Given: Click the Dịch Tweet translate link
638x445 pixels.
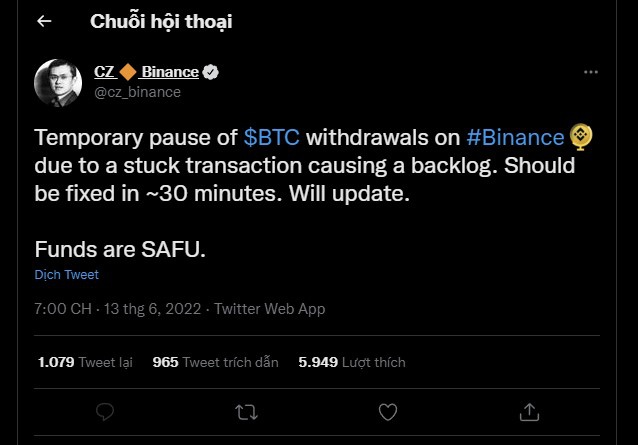Looking at the screenshot, I should (66, 274).
